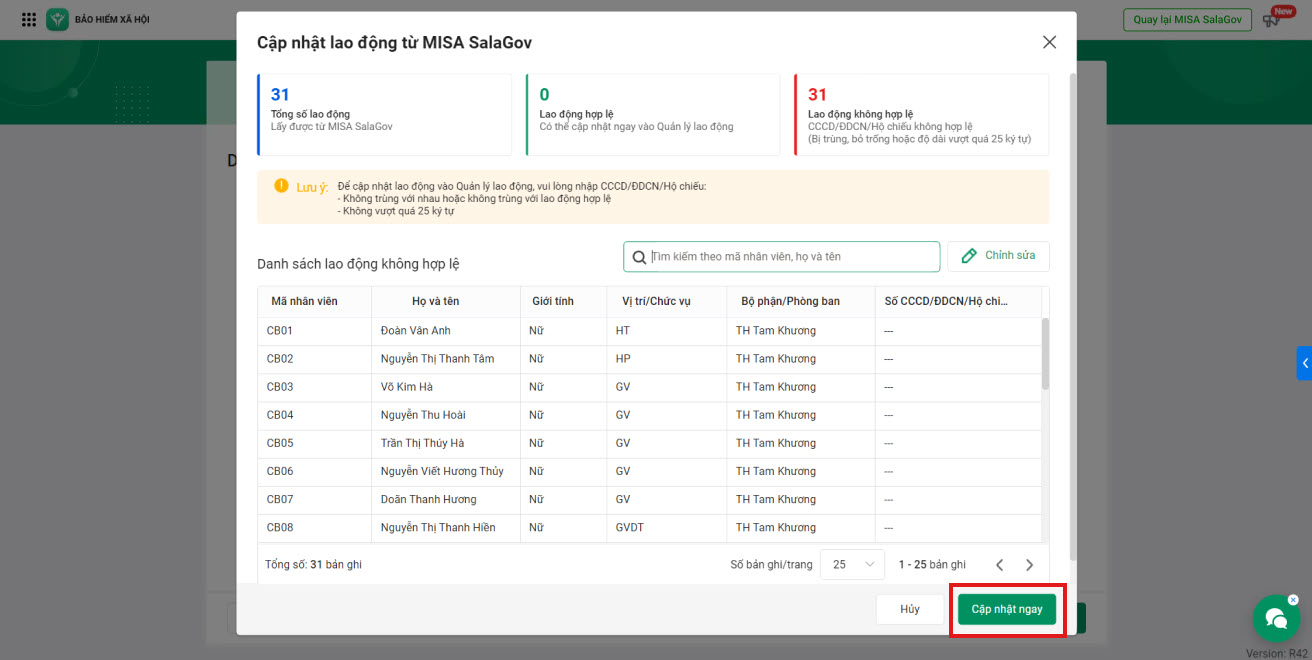Viewport: 1312px width, 660px height.
Task: Open the records per page dropdown
Action: (852, 565)
